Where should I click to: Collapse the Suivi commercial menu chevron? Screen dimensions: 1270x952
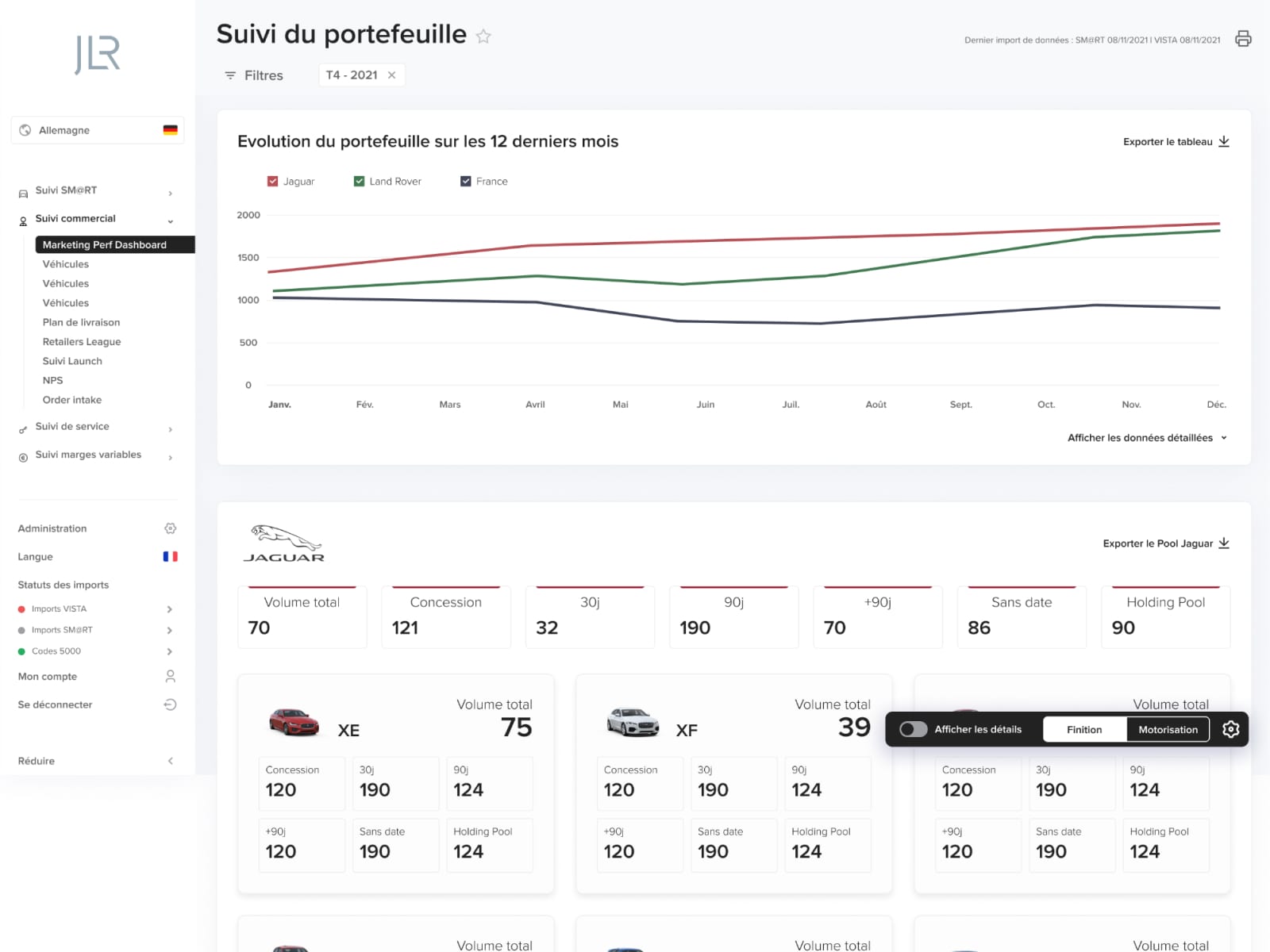tap(170, 221)
